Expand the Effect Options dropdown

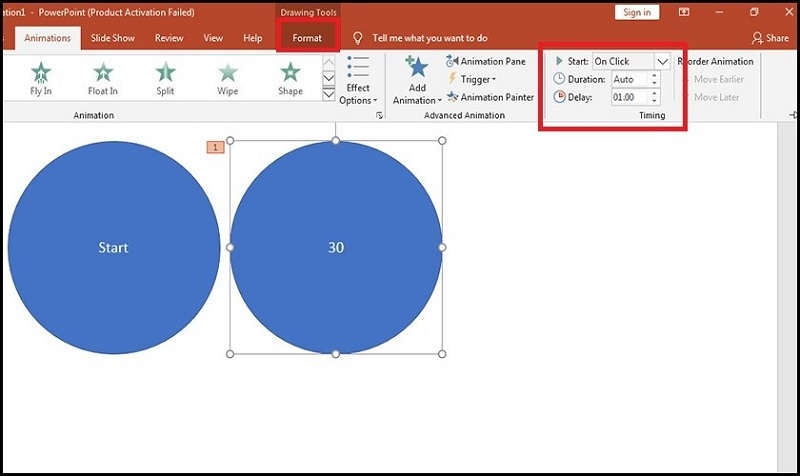(358, 80)
